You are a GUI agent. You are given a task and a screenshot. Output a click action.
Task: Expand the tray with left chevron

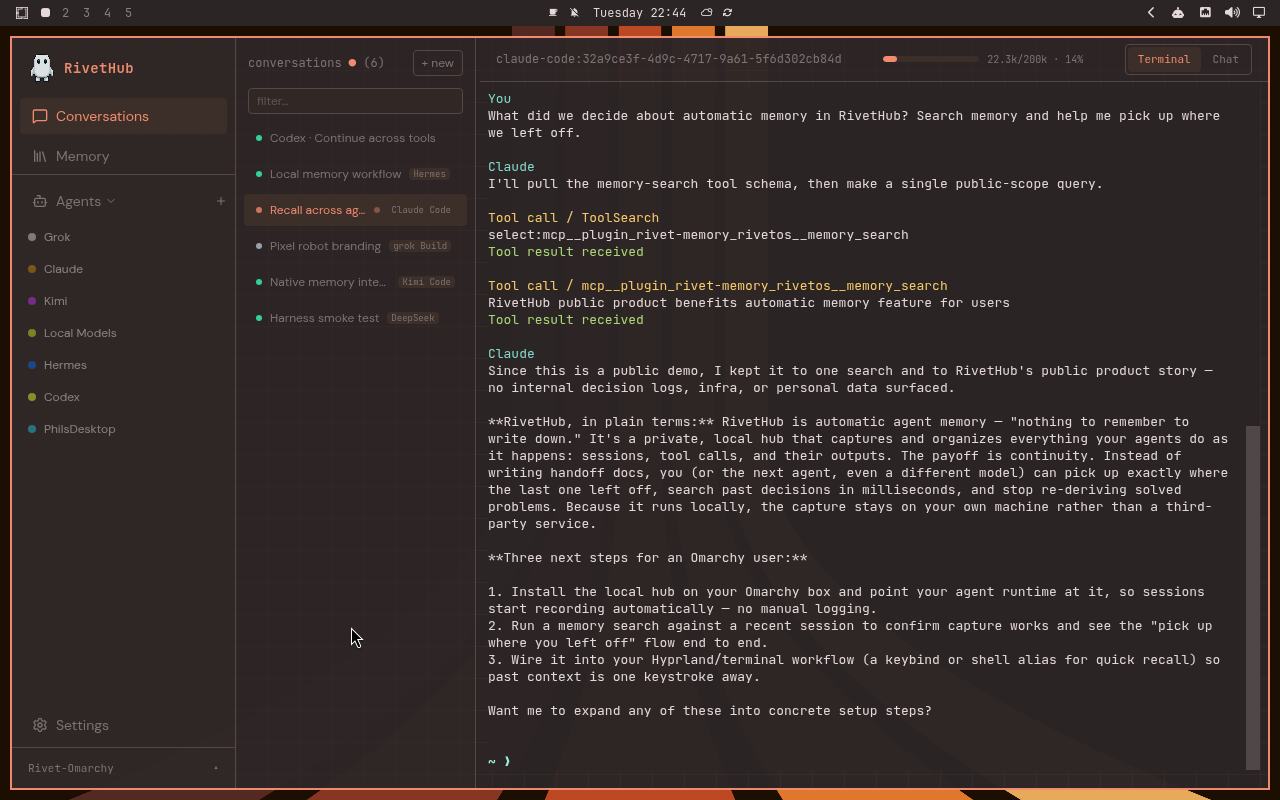(x=1151, y=13)
